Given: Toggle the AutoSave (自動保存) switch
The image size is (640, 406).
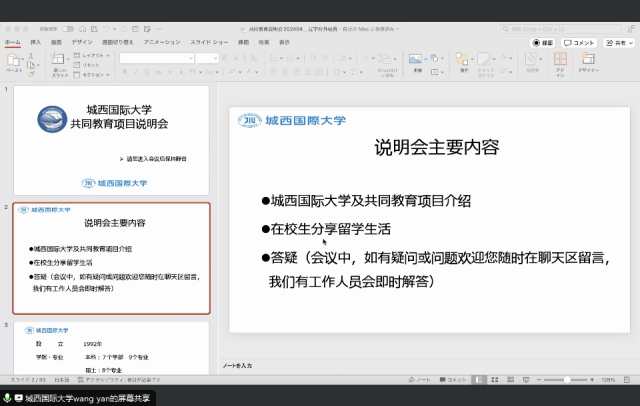Looking at the screenshot, I should (x=68, y=29).
